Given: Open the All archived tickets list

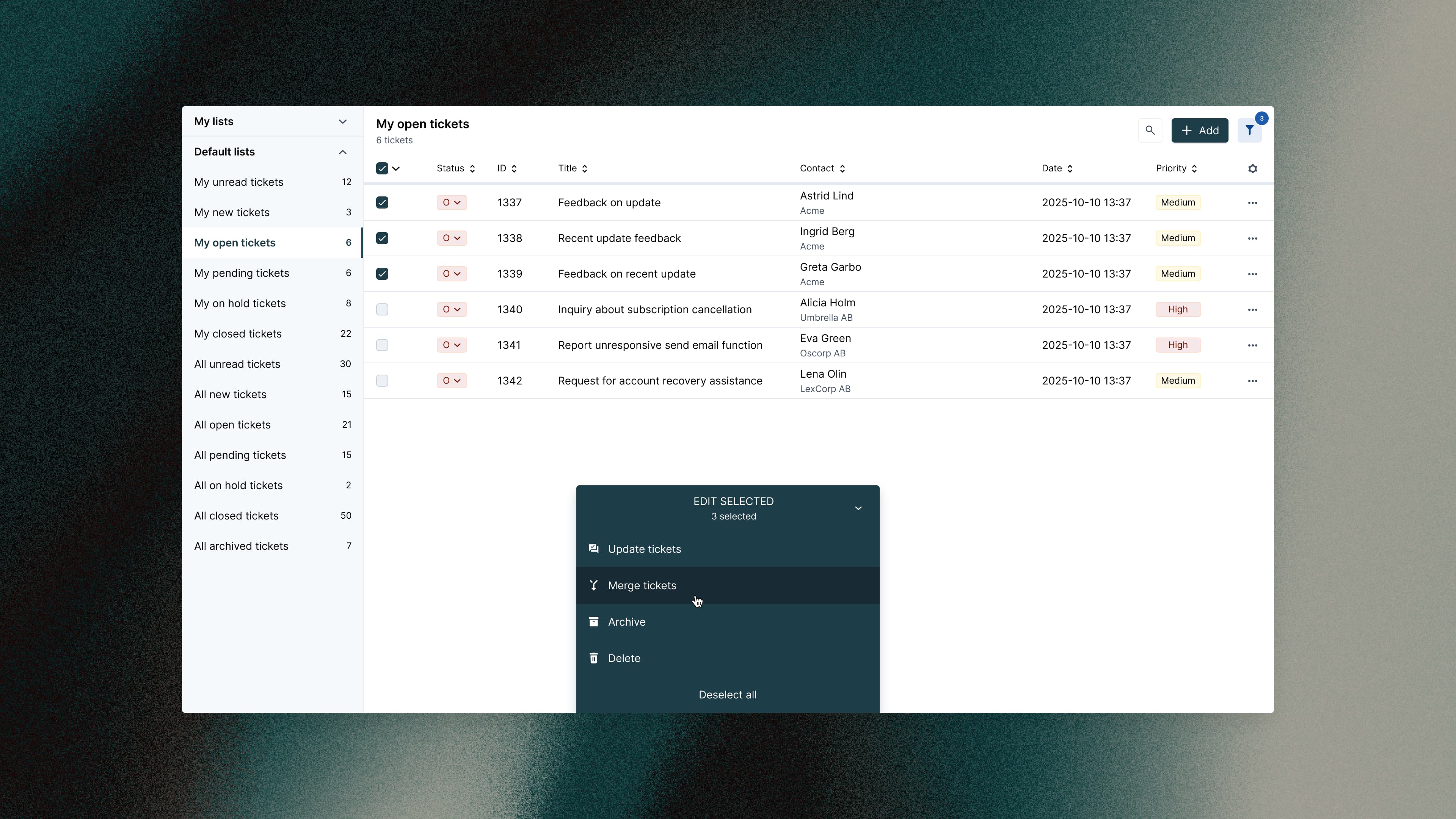Looking at the screenshot, I should [242, 546].
